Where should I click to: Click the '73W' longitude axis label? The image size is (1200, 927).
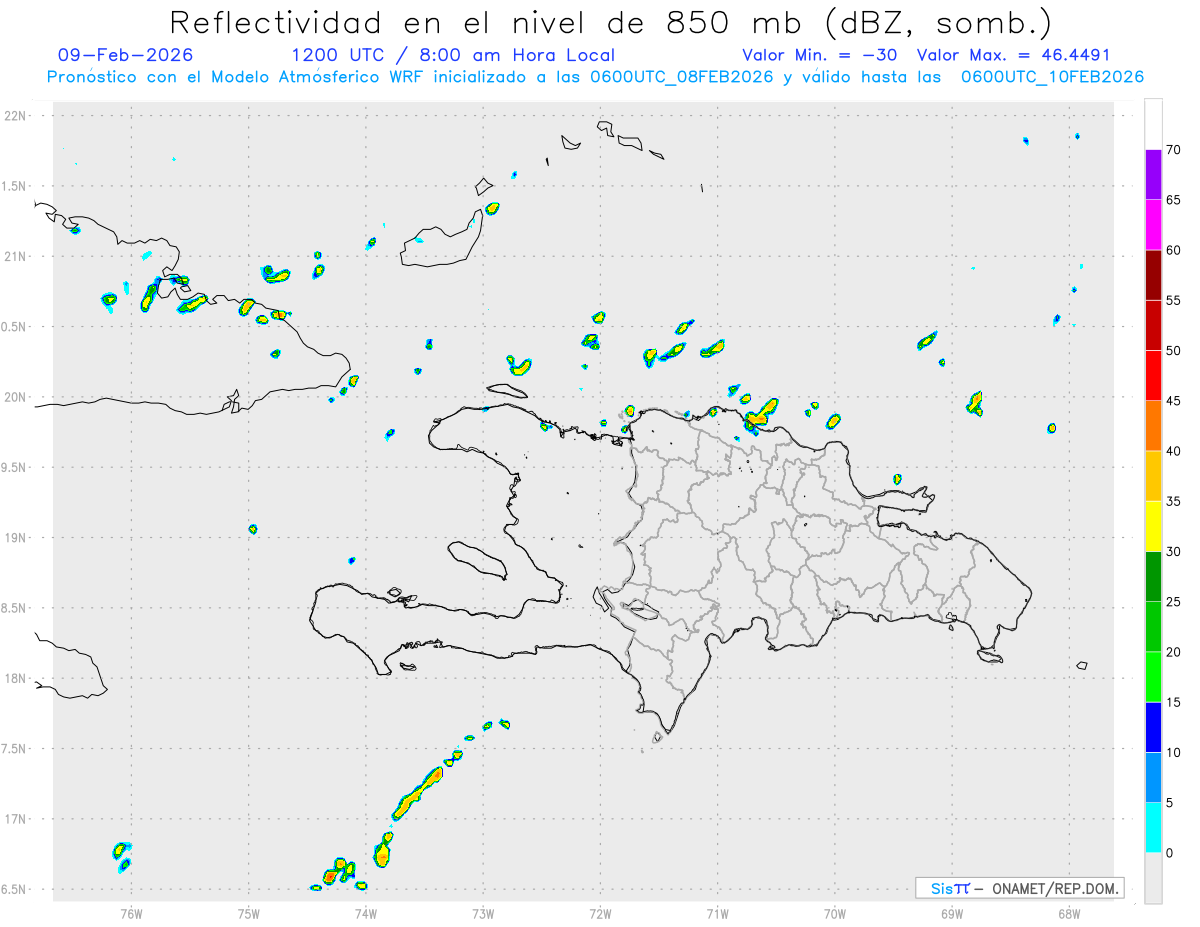pyautogui.click(x=483, y=913)
